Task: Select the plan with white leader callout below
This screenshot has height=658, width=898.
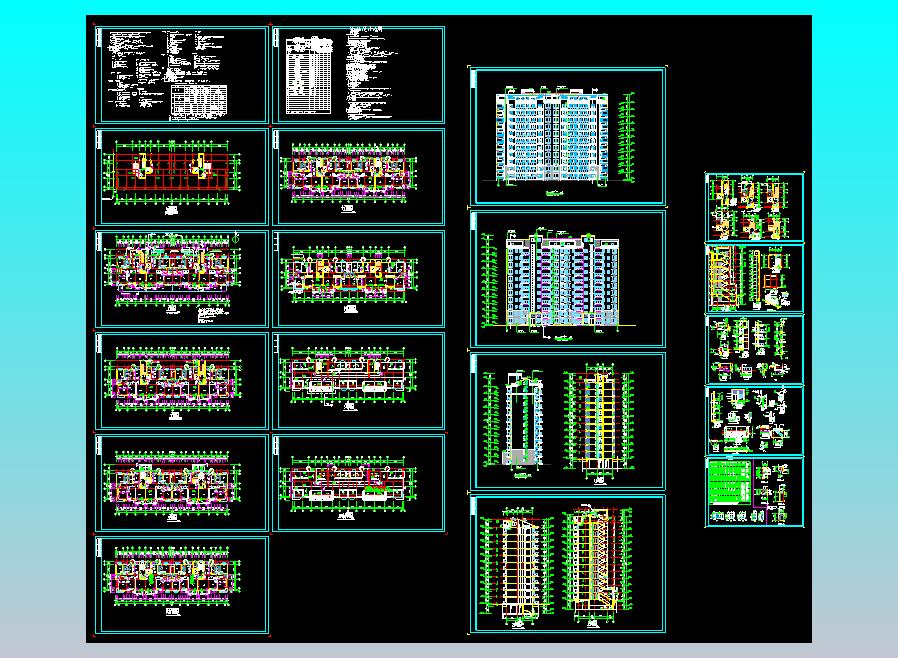Action: (359, 381)
